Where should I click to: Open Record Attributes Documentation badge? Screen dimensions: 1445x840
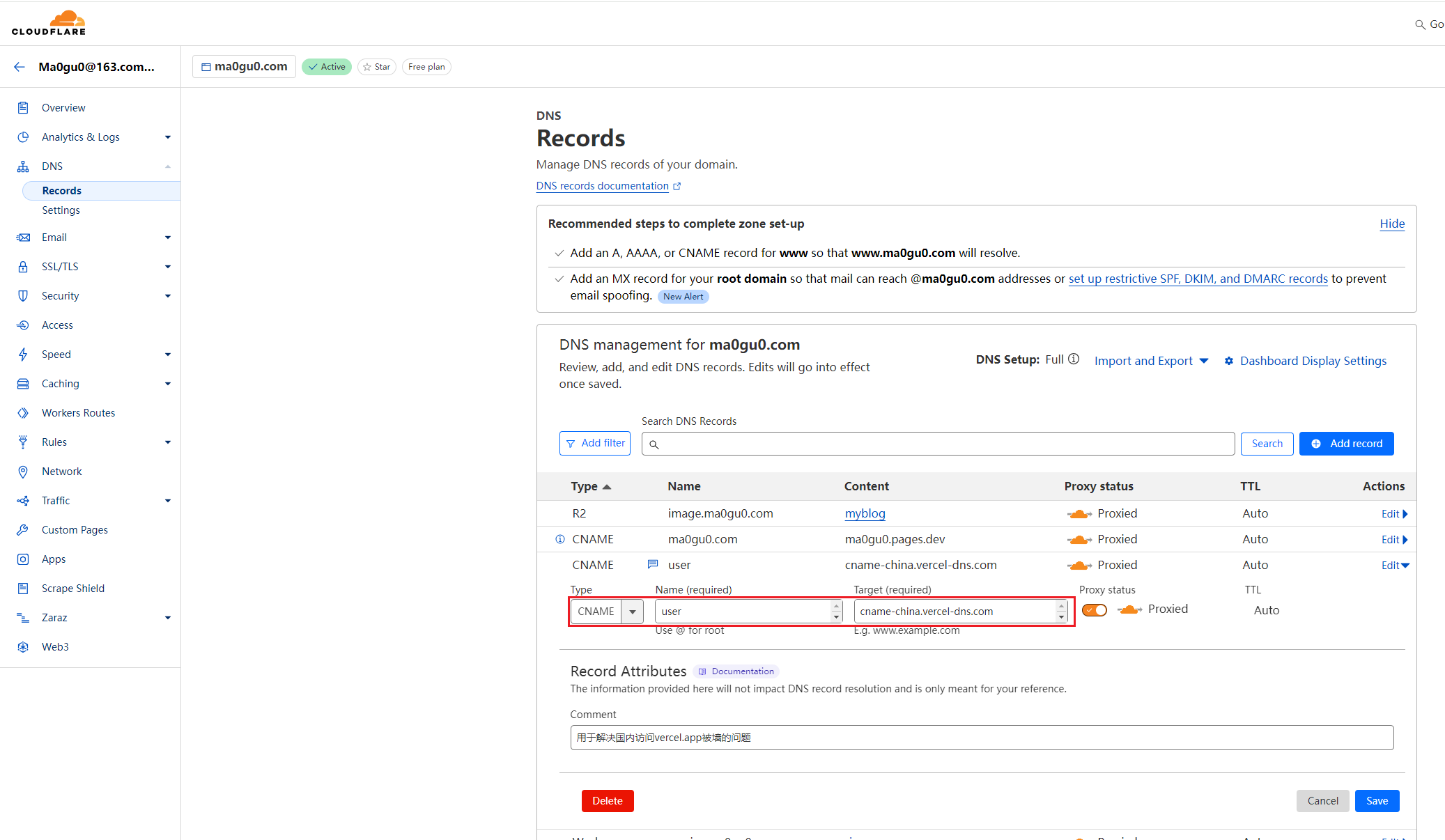pyautogui.click(x=736, y=671)
